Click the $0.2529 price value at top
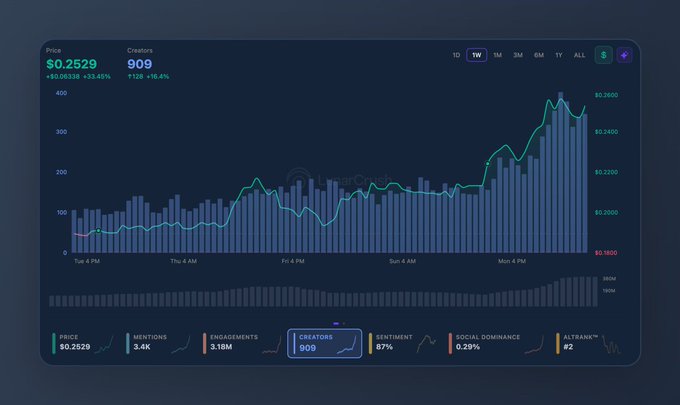680x405 pixels. (x=72, y=64)
